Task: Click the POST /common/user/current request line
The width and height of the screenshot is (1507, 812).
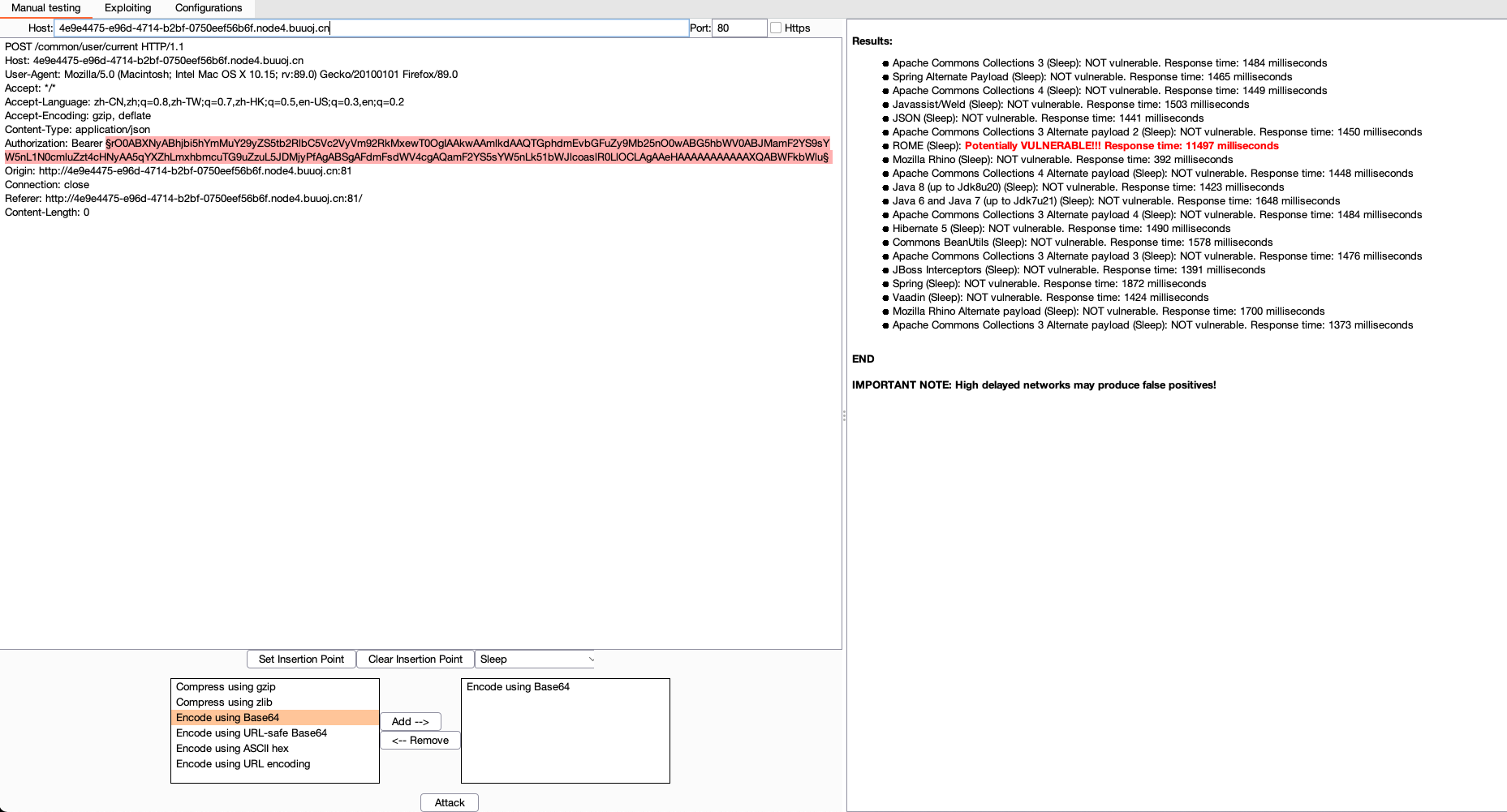Action: pos(94,47)
